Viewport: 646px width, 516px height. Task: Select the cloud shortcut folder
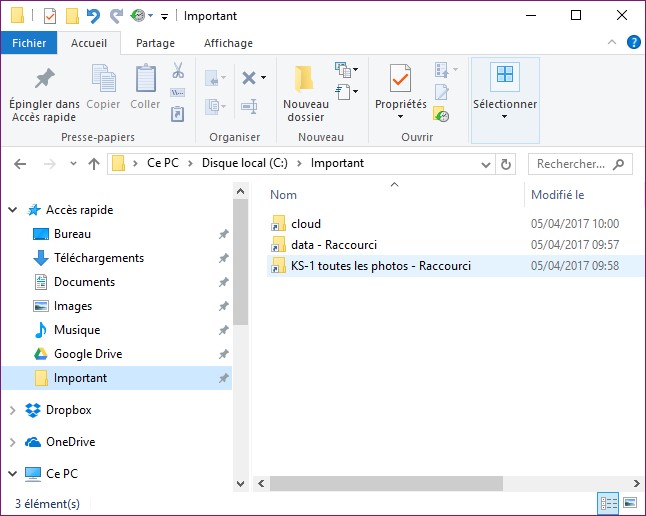click(x=306, y=224)
